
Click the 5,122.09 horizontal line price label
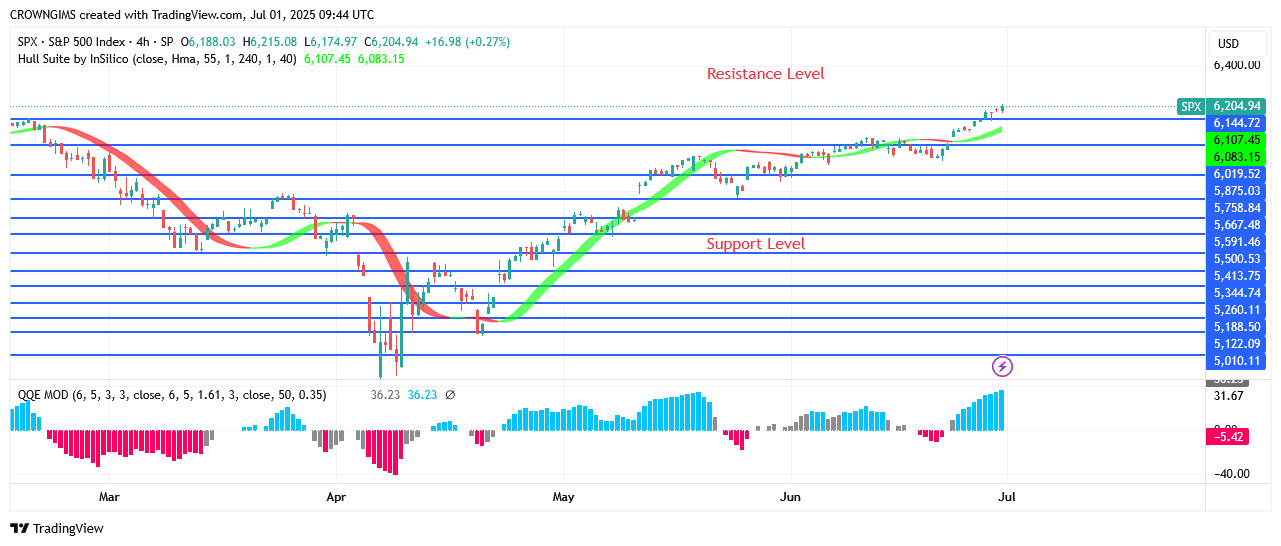tap(1237, 344)
